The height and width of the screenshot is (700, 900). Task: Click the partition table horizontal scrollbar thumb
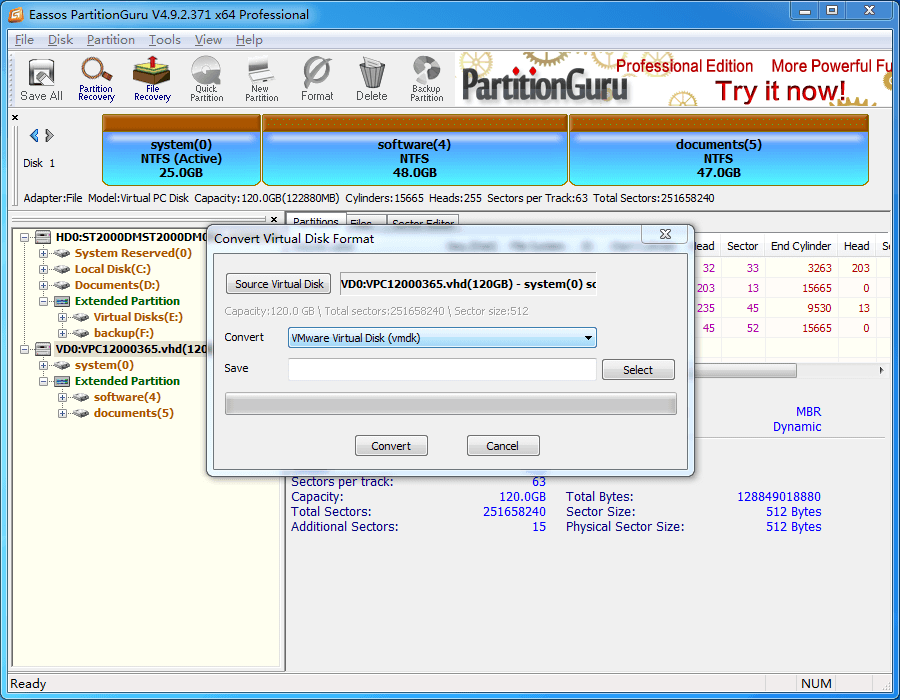pyautogui.click(x=745, y=371)
